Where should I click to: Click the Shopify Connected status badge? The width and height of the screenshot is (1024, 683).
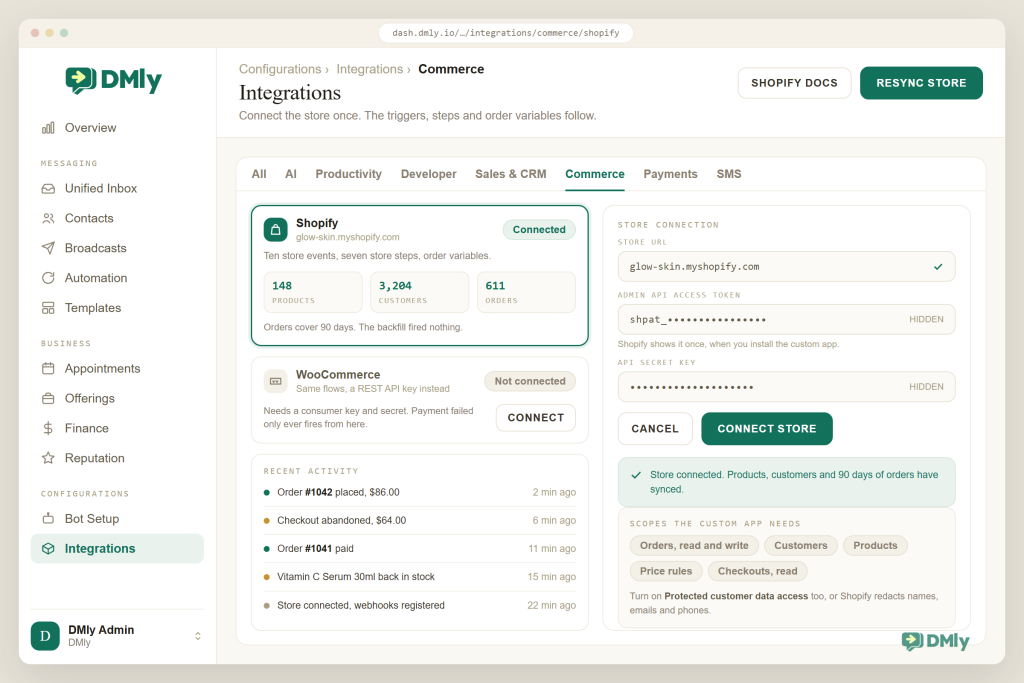pyautogui.click(x=539, y=230)
